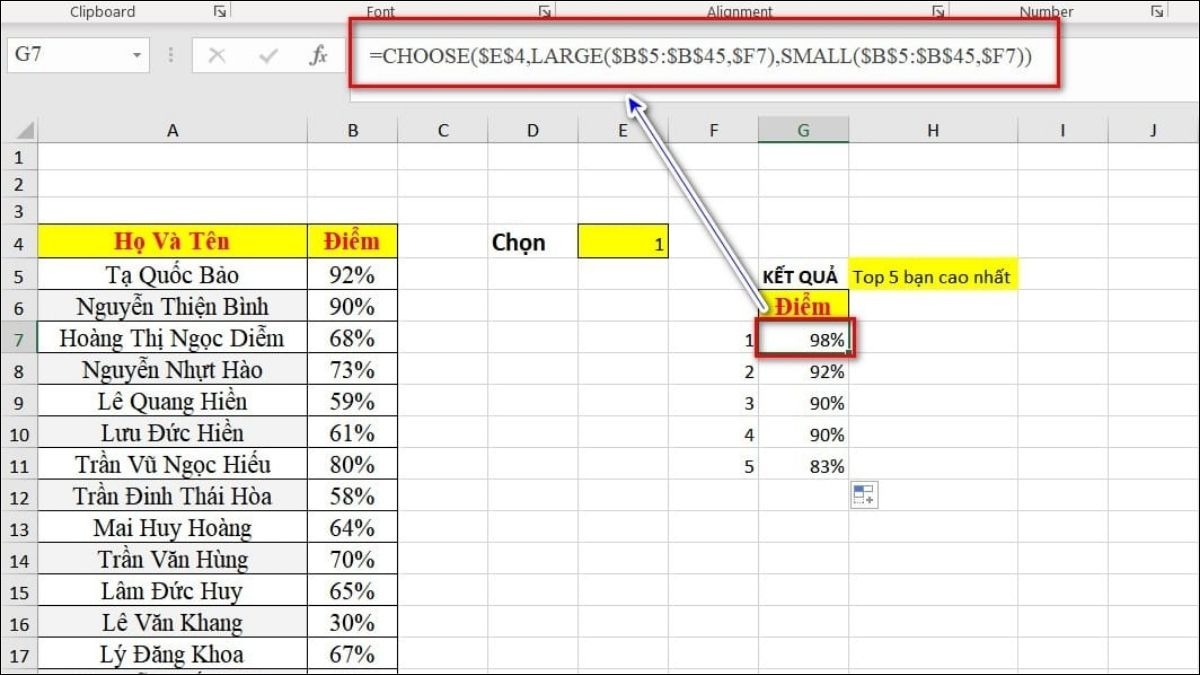Click the 68% score in row 7

(352, 338)
